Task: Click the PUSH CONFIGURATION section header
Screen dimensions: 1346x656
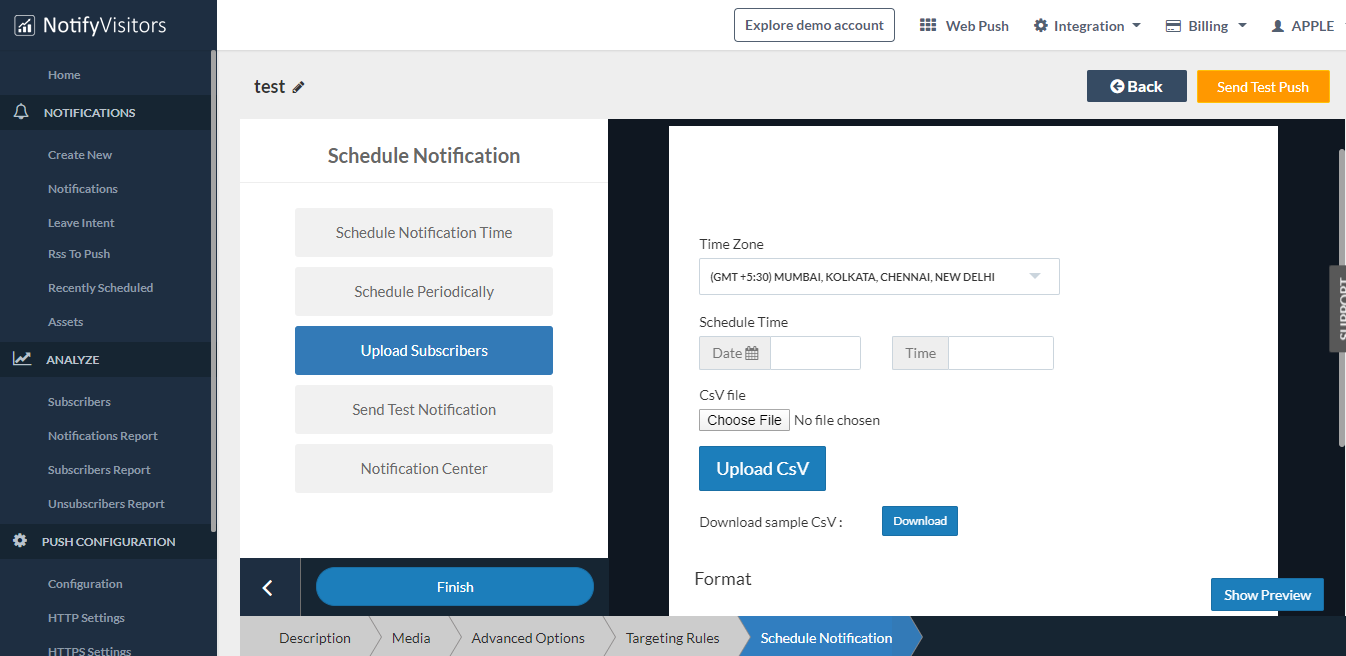Action: tap(105, 541)
